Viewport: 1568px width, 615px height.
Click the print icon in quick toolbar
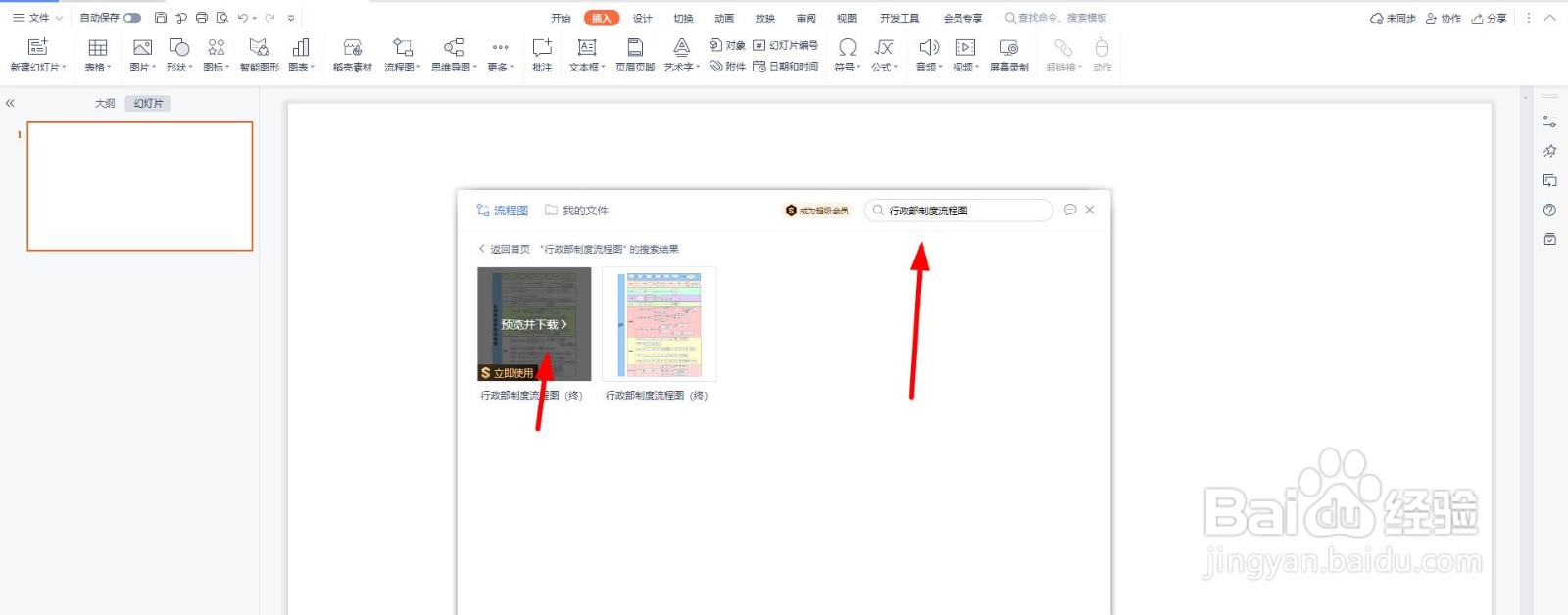tap(201, 18)
